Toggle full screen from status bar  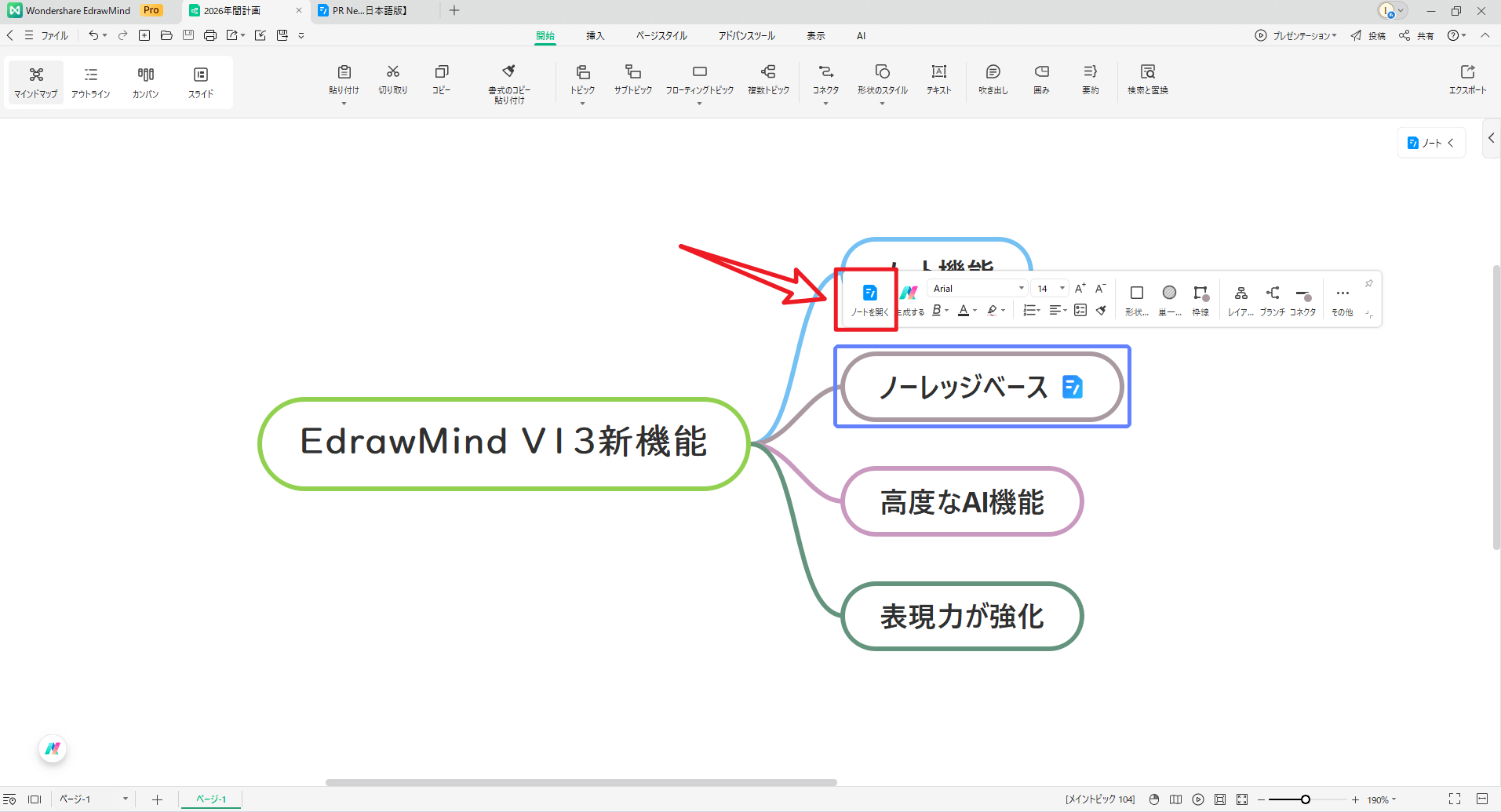(x=1453, y=799)
